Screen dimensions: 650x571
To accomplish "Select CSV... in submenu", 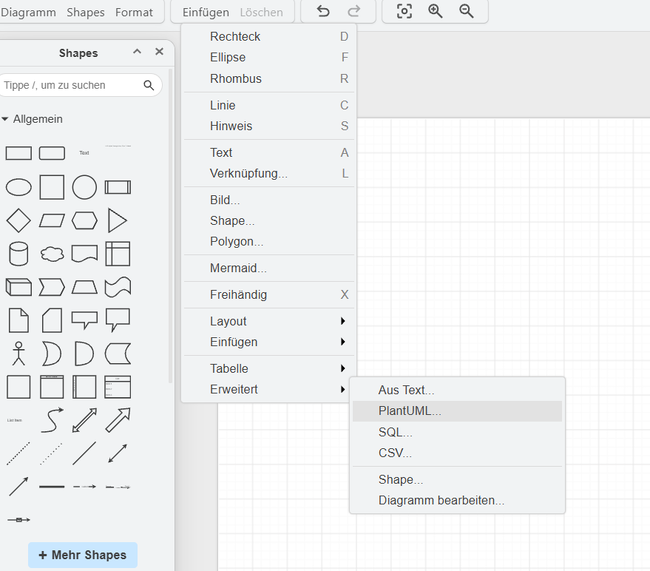I will point(457,453).
